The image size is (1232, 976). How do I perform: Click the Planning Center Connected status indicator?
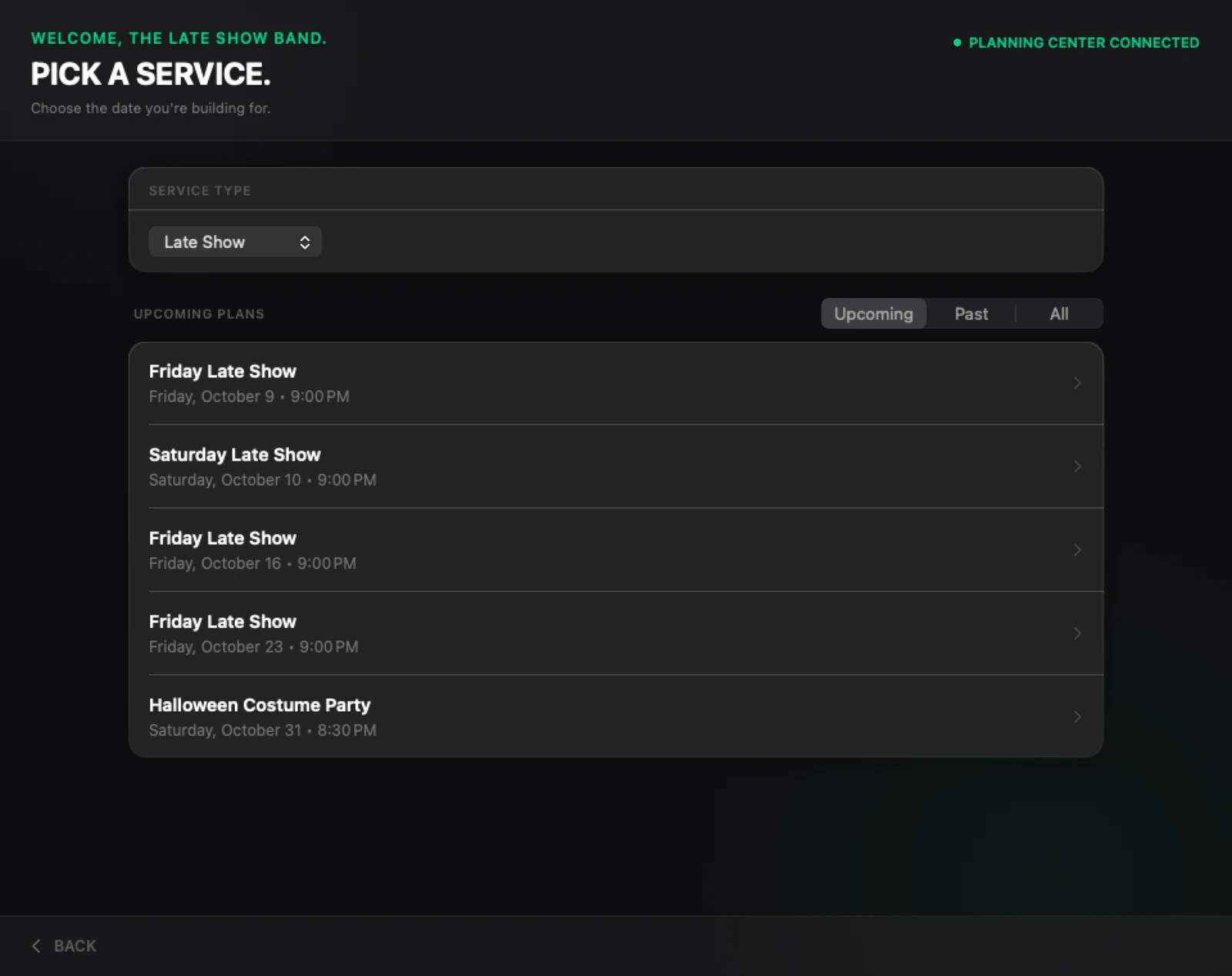[1076, 42]
